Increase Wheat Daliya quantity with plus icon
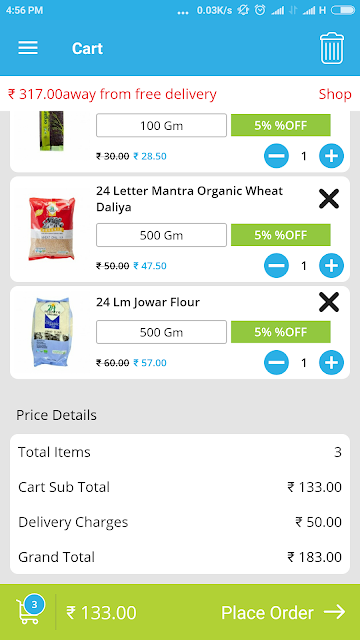Screen dimensions: 360x640 331,266
